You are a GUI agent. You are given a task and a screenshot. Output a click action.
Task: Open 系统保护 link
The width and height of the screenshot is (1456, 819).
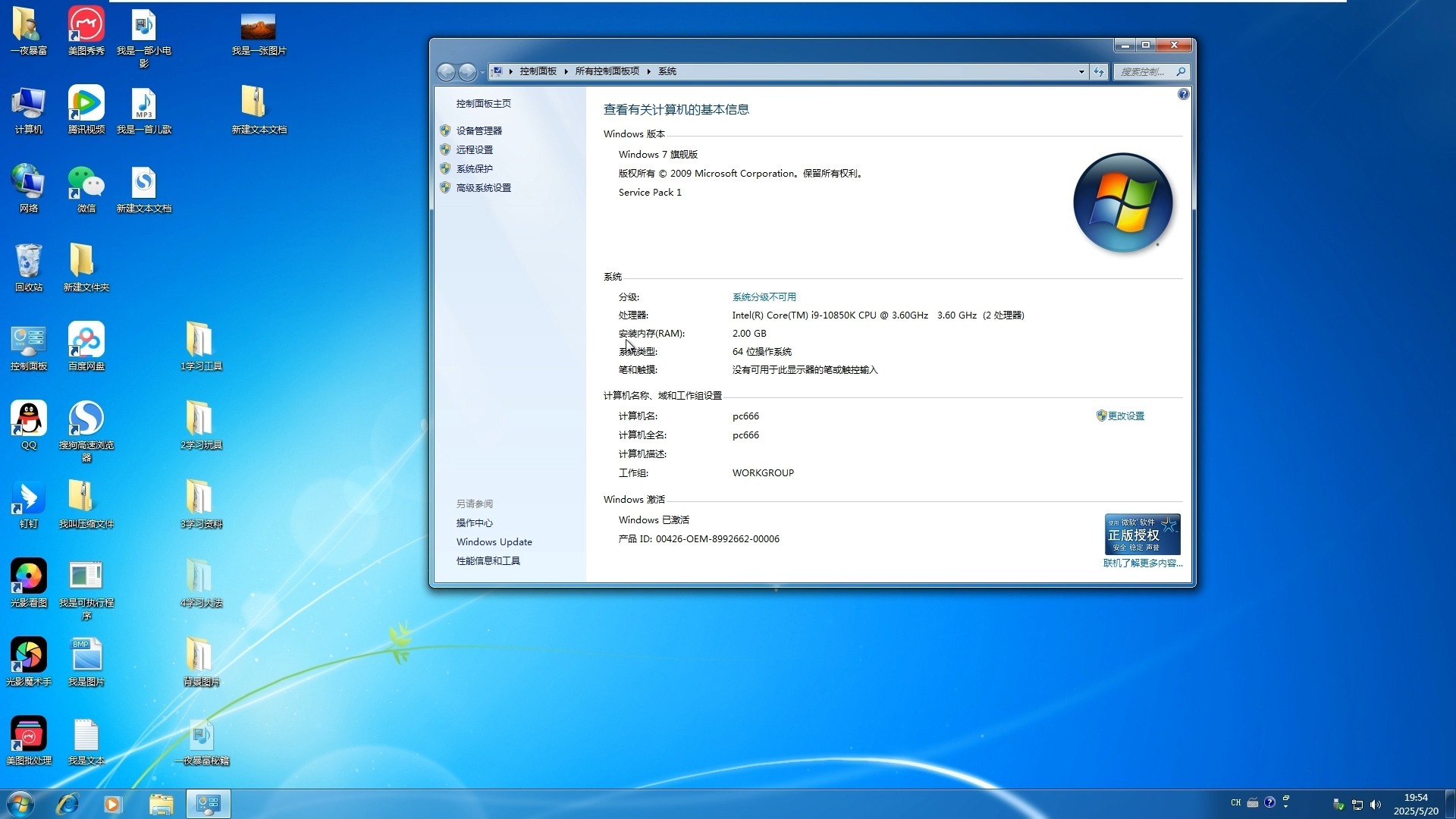[474, 168]
